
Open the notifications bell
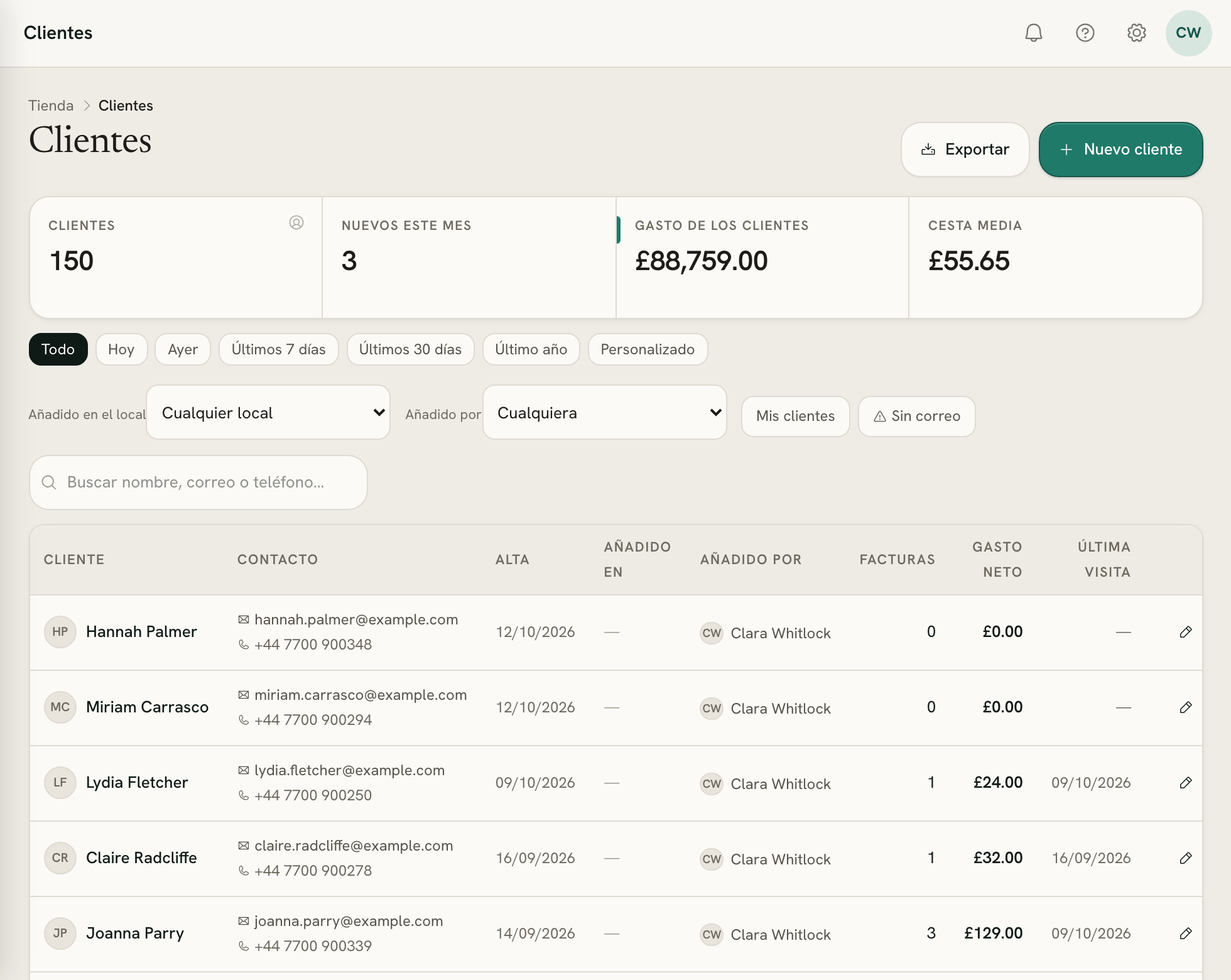point(1033,33)
